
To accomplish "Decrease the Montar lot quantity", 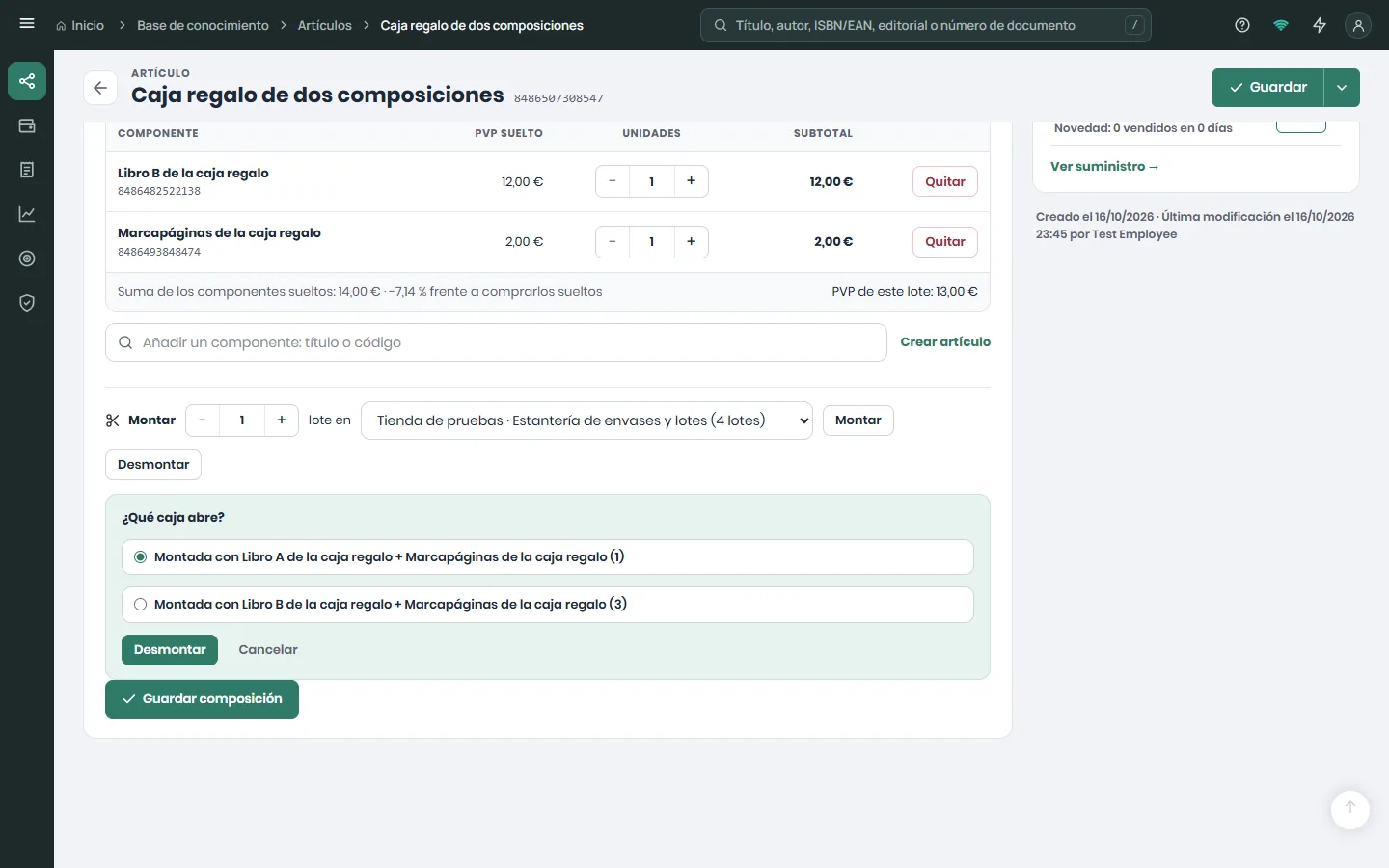I will click(203, 420).
